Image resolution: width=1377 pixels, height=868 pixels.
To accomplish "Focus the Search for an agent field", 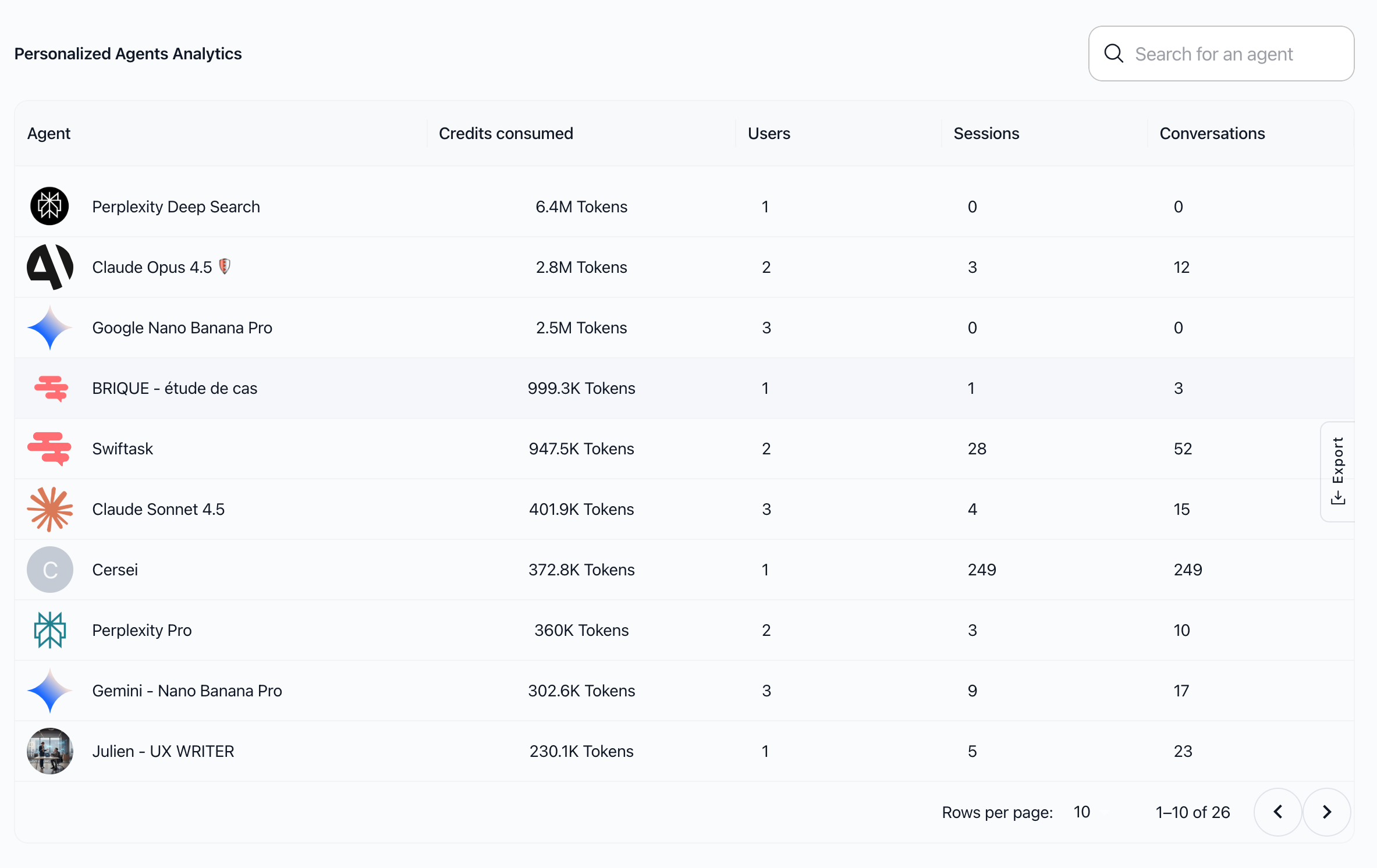I will point(1222,54).
